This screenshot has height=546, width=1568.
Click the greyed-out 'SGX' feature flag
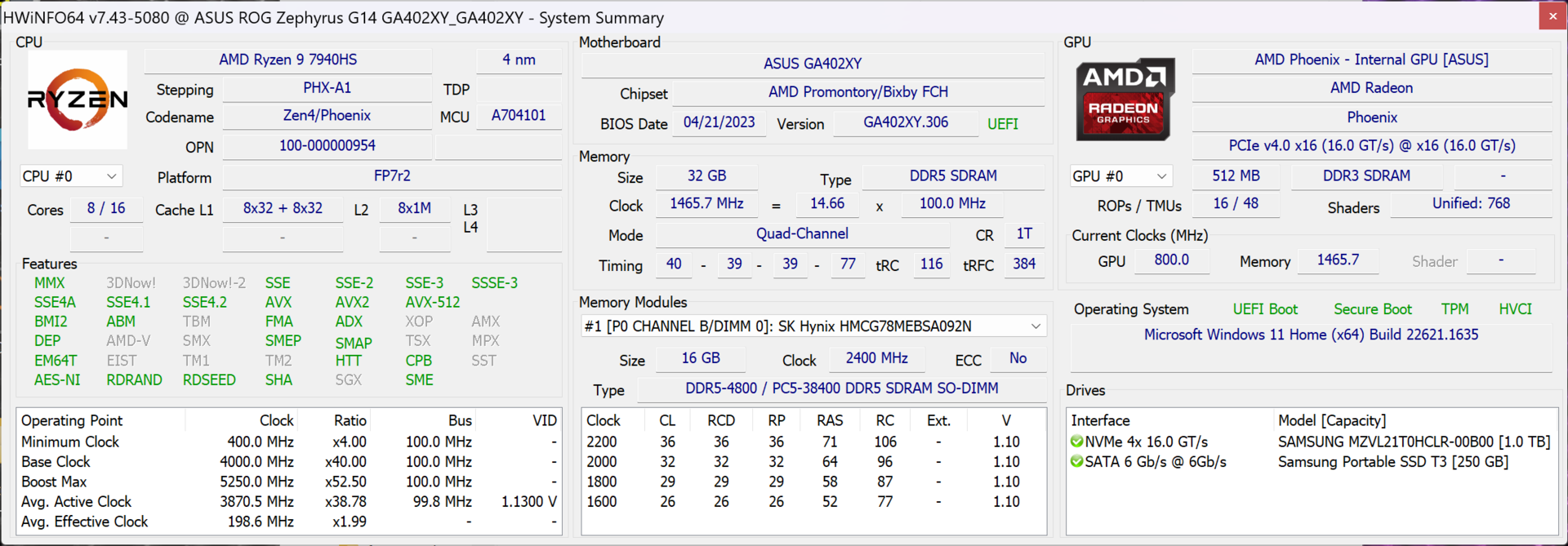click(348, 380)
